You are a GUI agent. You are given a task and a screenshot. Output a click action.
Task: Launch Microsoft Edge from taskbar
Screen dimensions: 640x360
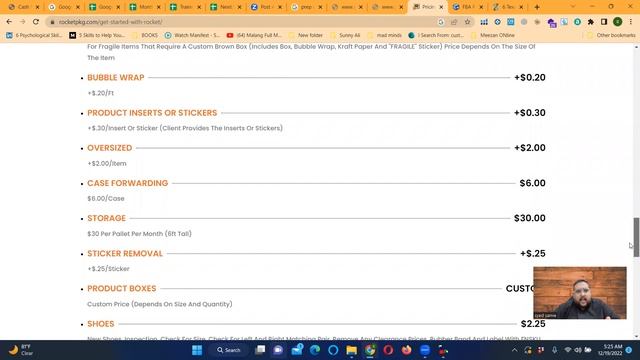(315, 350)
